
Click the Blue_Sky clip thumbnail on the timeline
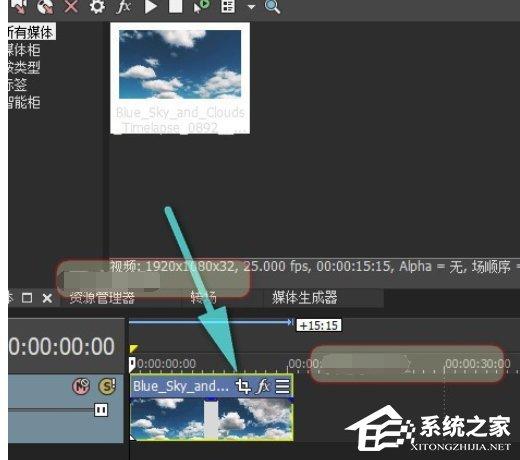[x=212, y=419]
